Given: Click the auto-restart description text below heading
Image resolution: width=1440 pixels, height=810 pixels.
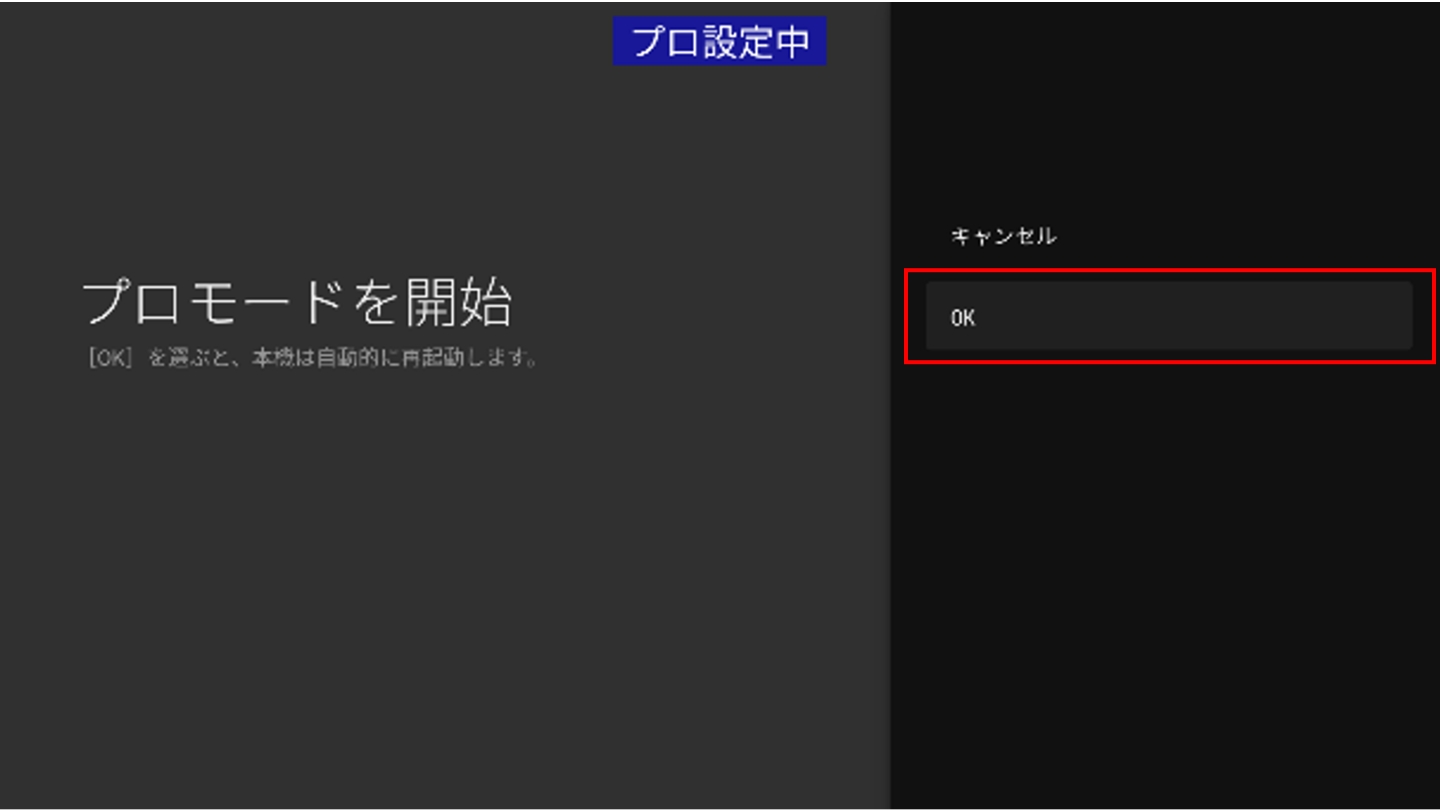Looking at the screenshot, I should coord(313,358).
